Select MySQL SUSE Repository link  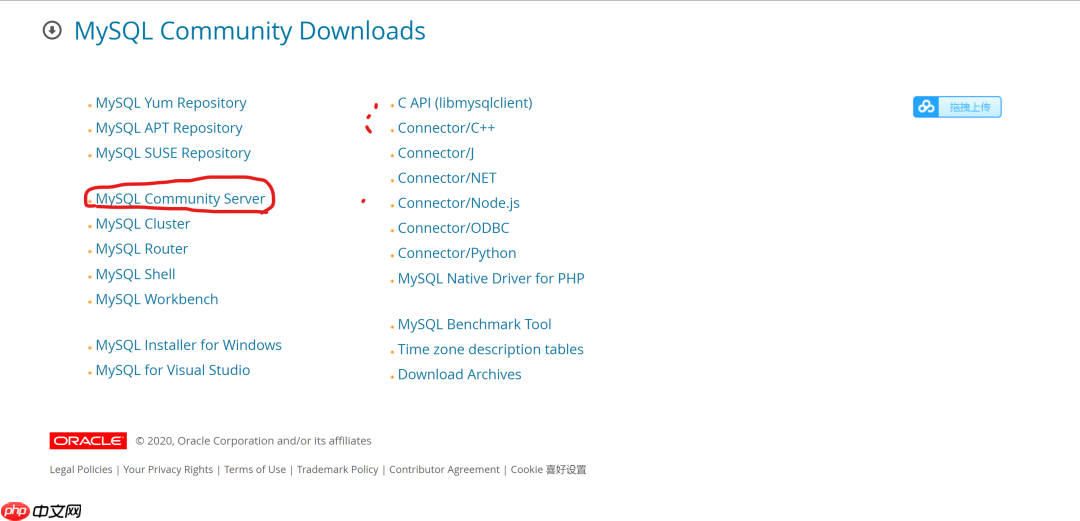click(x=173, y=153)
